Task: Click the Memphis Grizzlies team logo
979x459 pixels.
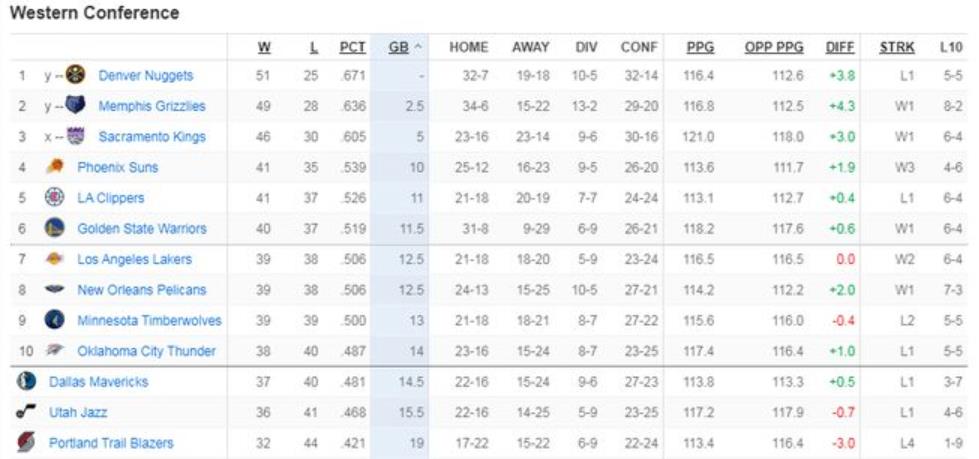Action: (76, 106)
